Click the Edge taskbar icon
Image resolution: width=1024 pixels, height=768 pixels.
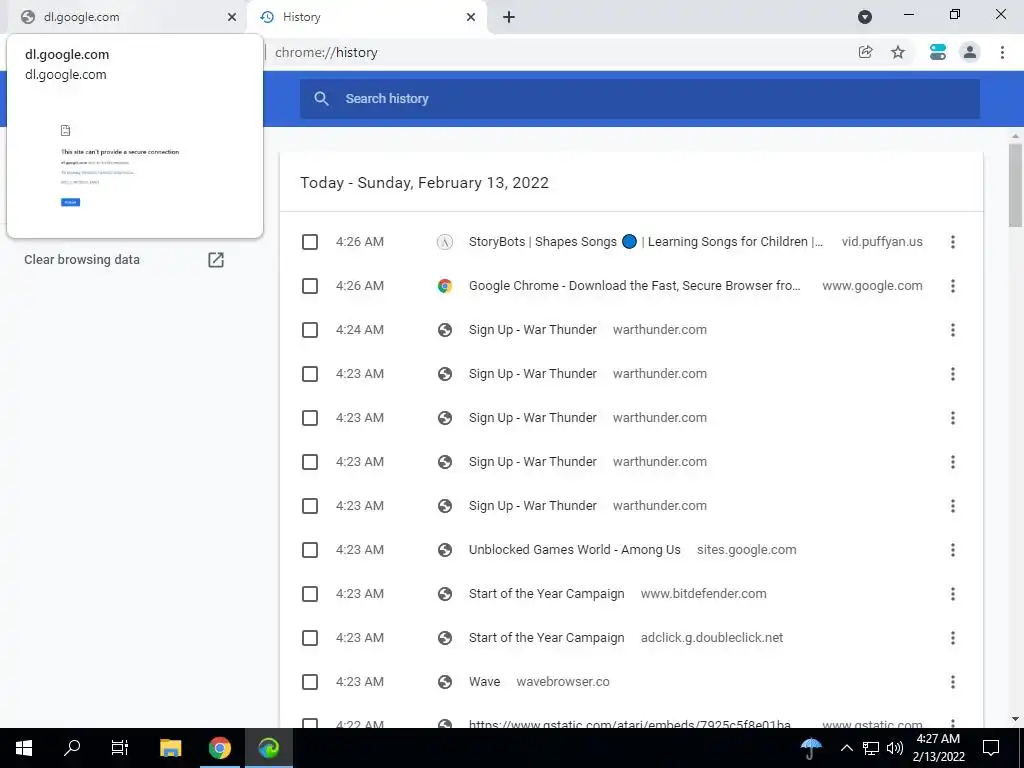coord(268,748)
